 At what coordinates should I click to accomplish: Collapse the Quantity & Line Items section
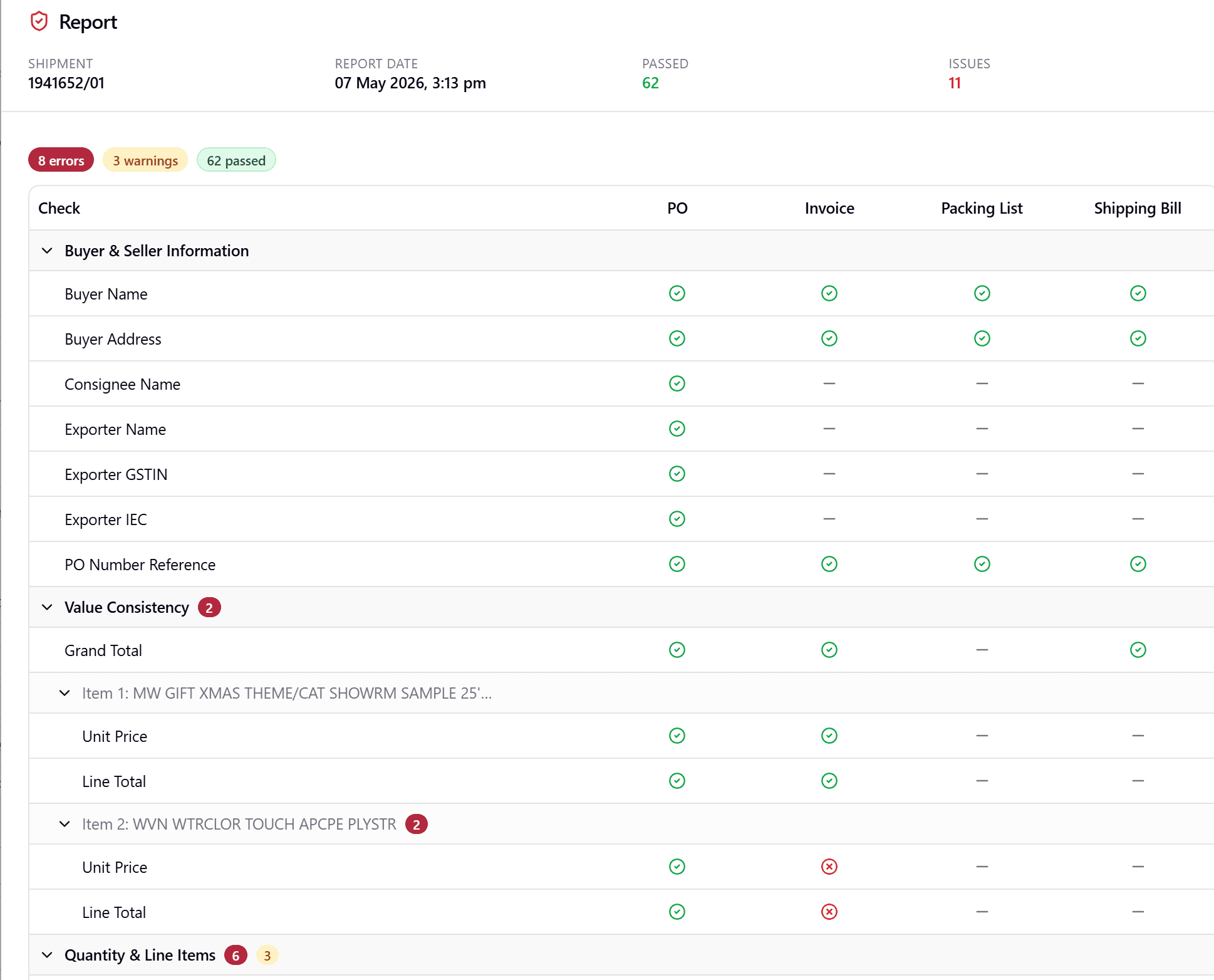point(47,955)
